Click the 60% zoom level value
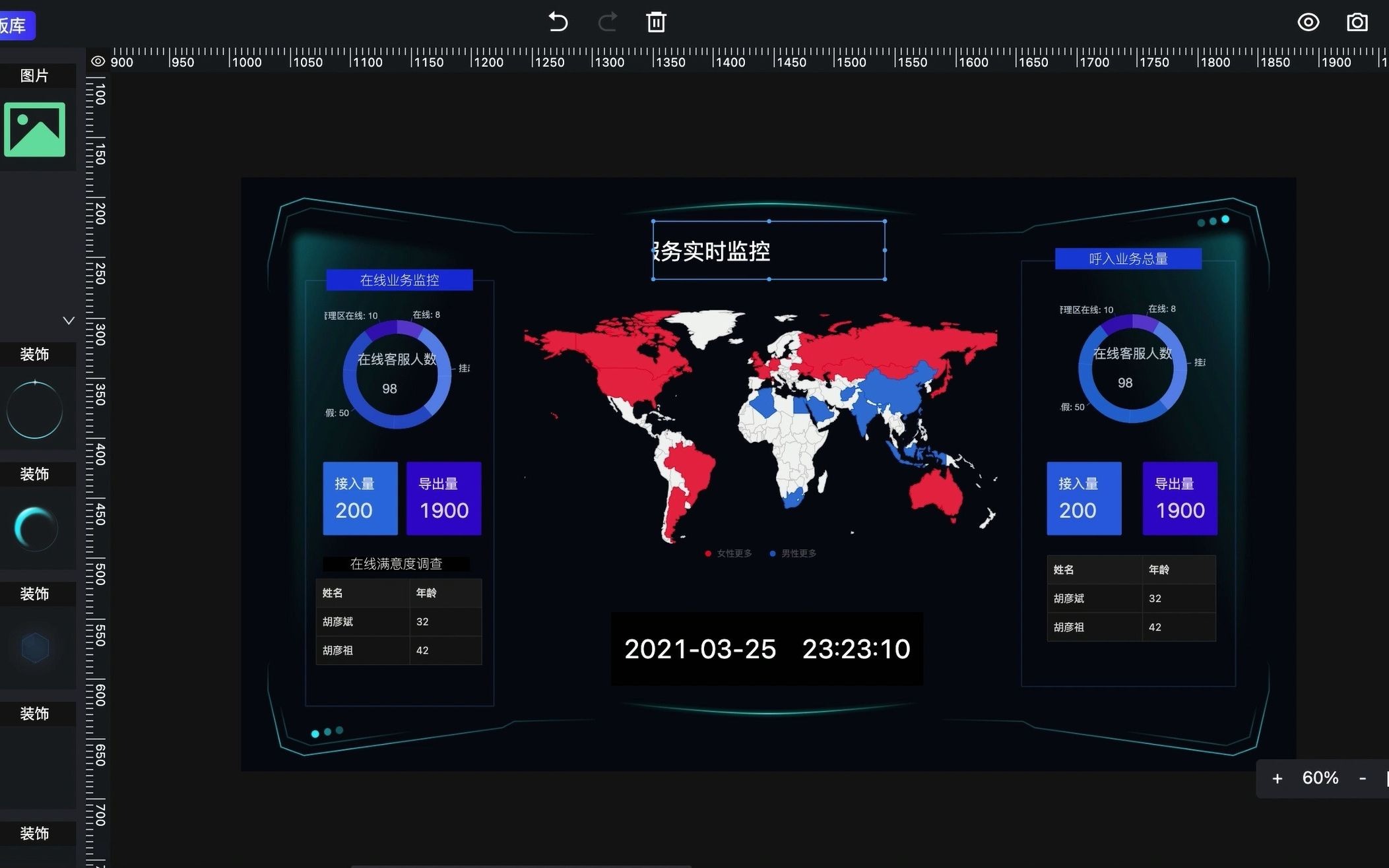This screenshot has width=1389, height=868. pyautogui.click(x=1320, y=778)
